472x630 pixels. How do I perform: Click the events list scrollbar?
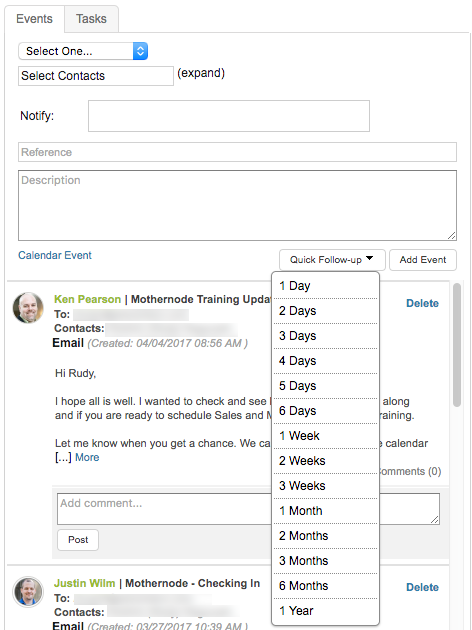[x=457, y=345]
